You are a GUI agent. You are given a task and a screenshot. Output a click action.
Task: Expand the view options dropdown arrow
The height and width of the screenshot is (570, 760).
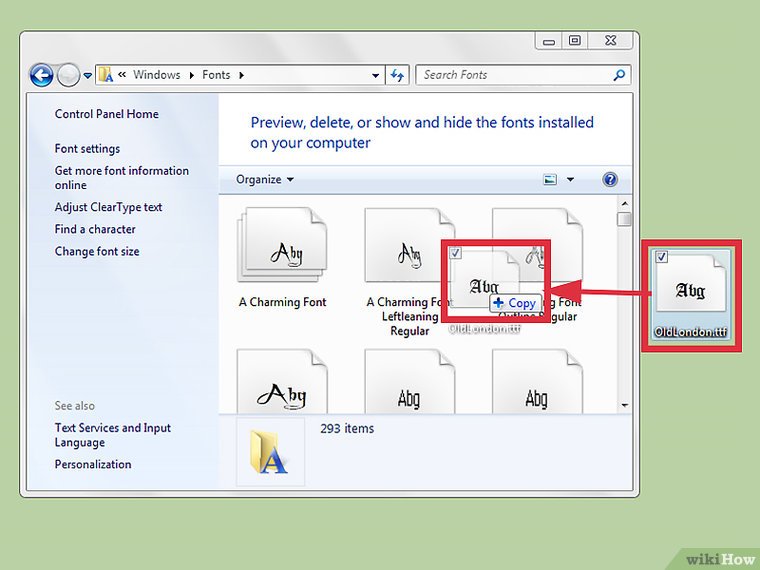(x=571, y=180)
